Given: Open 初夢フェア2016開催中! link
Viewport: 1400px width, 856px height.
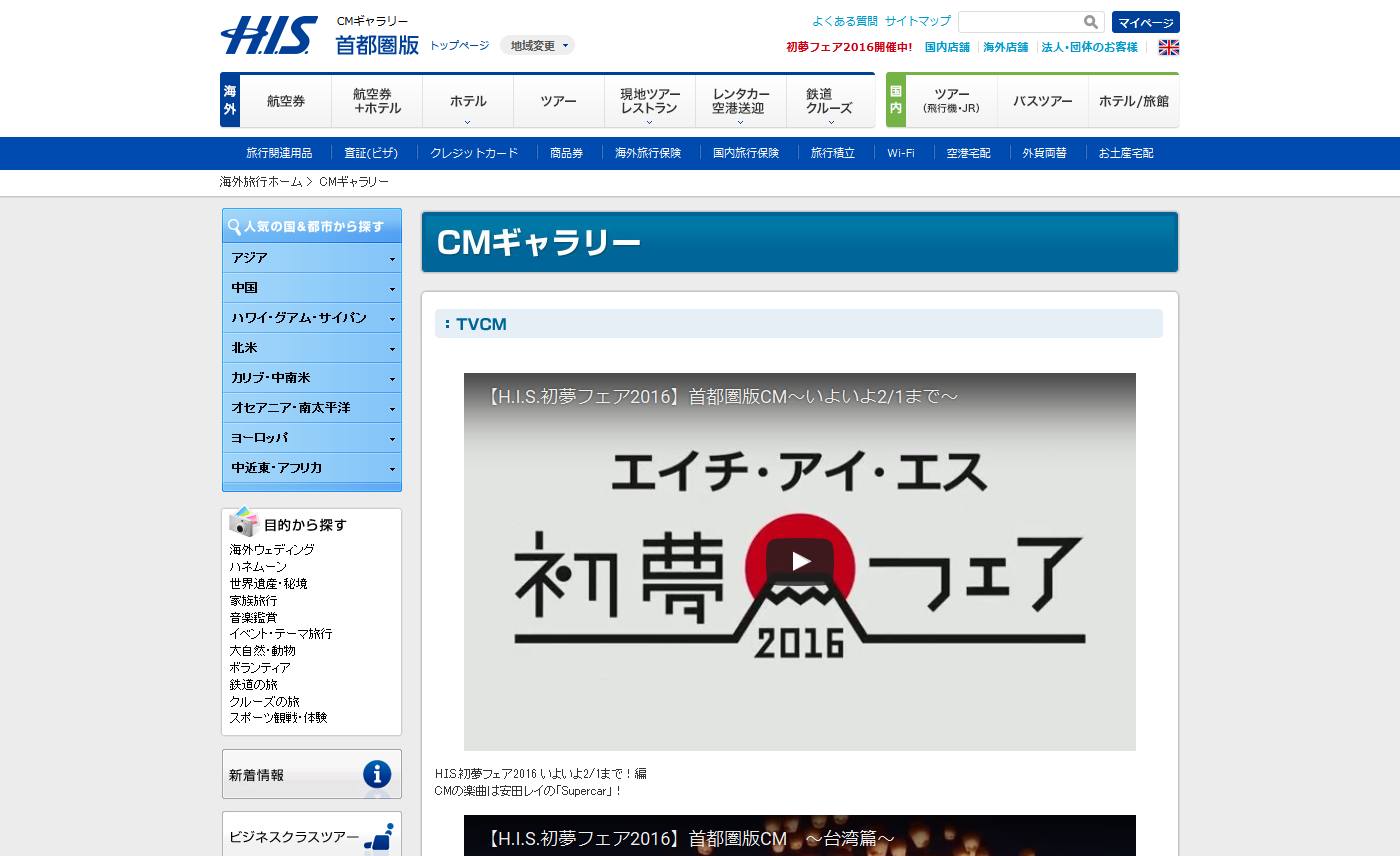Looking at the screenshot, I should [849, 47].
